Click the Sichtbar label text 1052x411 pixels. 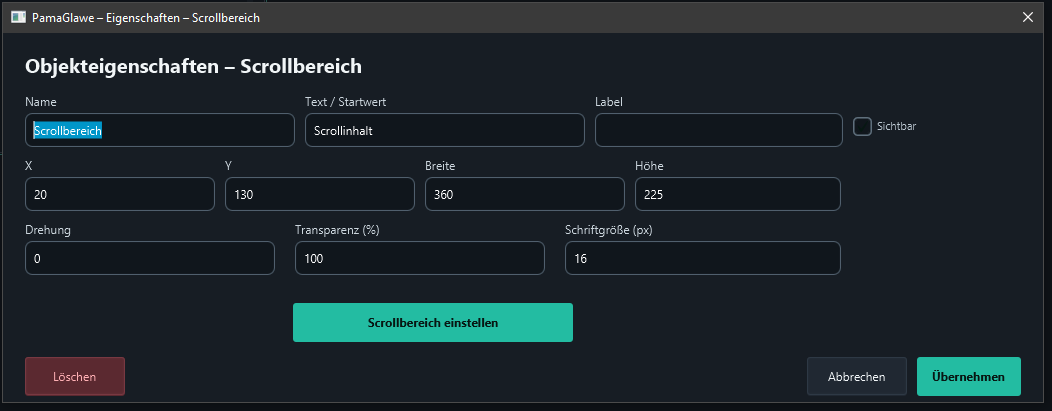896,126
